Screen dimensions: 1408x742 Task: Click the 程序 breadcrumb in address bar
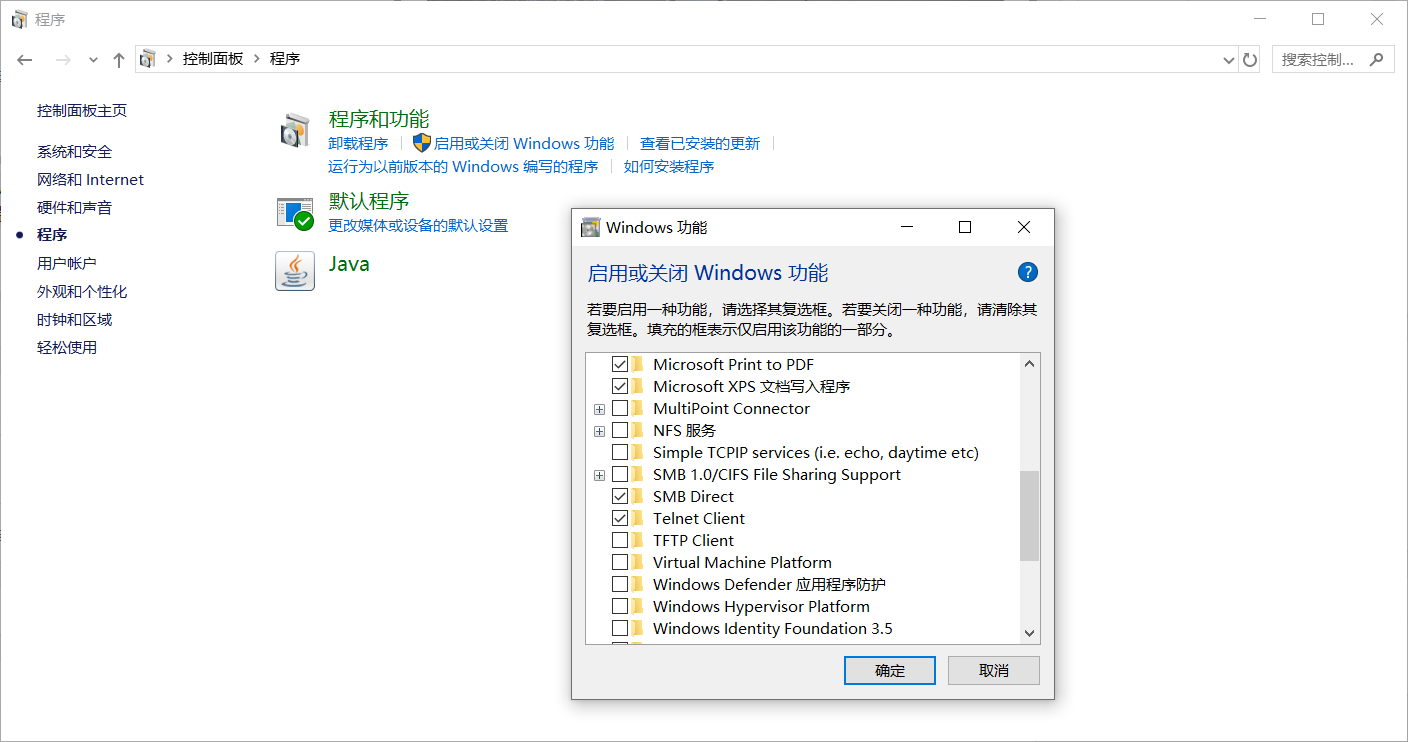(285, 59)
